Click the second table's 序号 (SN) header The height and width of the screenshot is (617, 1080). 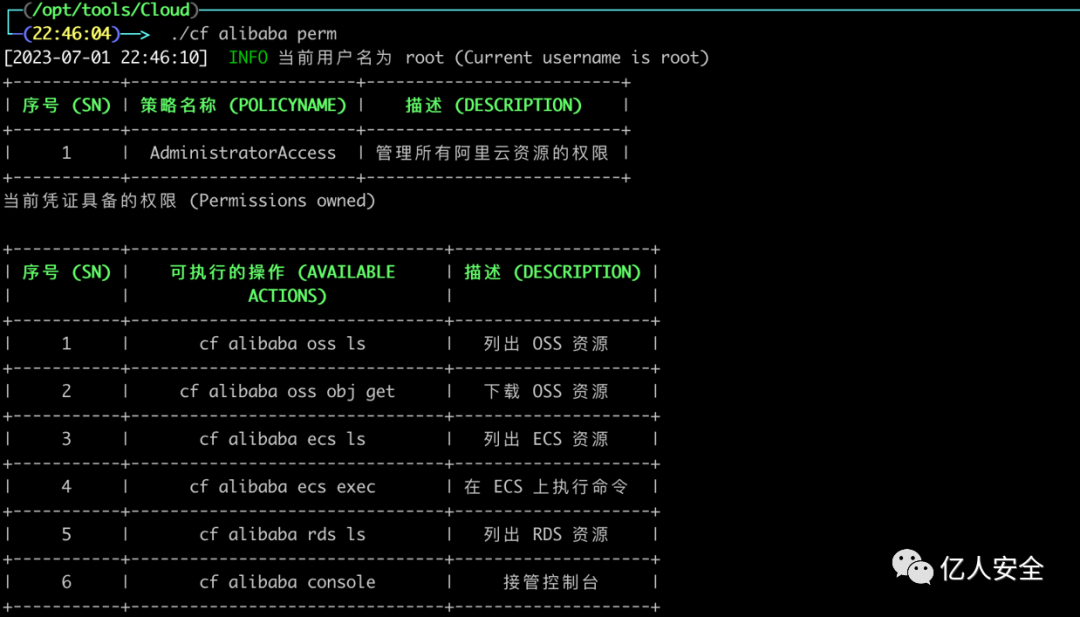pyautogui.click(x=67, y=272)
